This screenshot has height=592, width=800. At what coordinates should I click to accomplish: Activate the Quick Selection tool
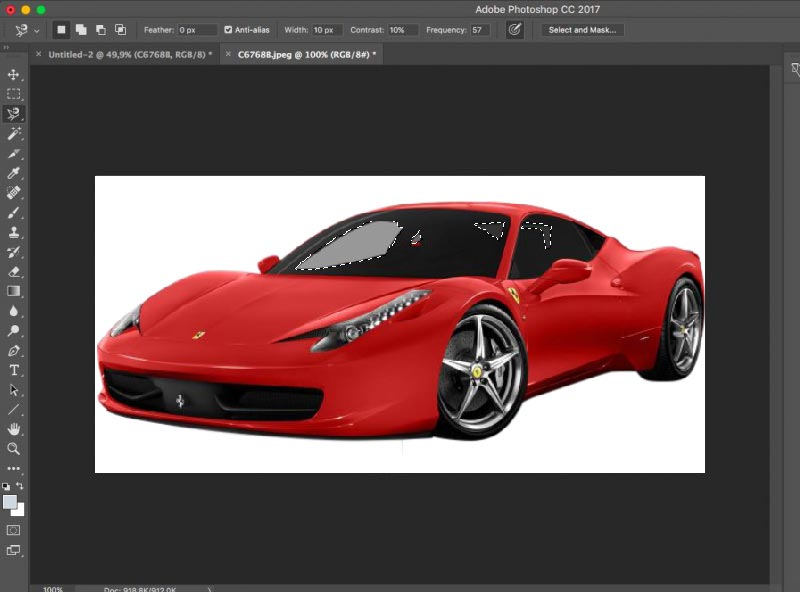pyautogui.click(x=14, y=134)
